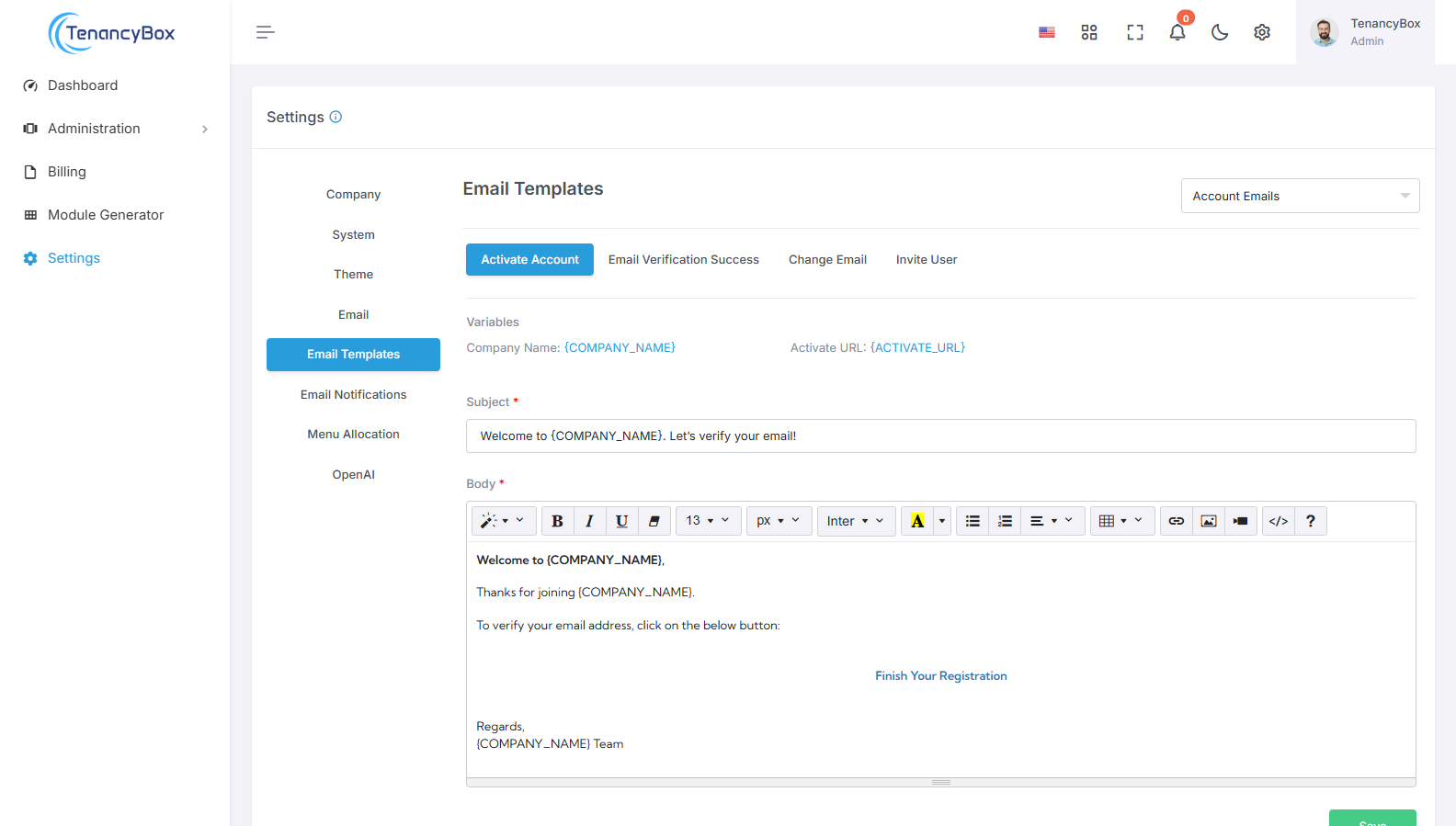Viewport: 1456px width, 826px height.
Task: Insert a link using the editor toolbar
Action: pyautogui.click(x=1176, y=521)
